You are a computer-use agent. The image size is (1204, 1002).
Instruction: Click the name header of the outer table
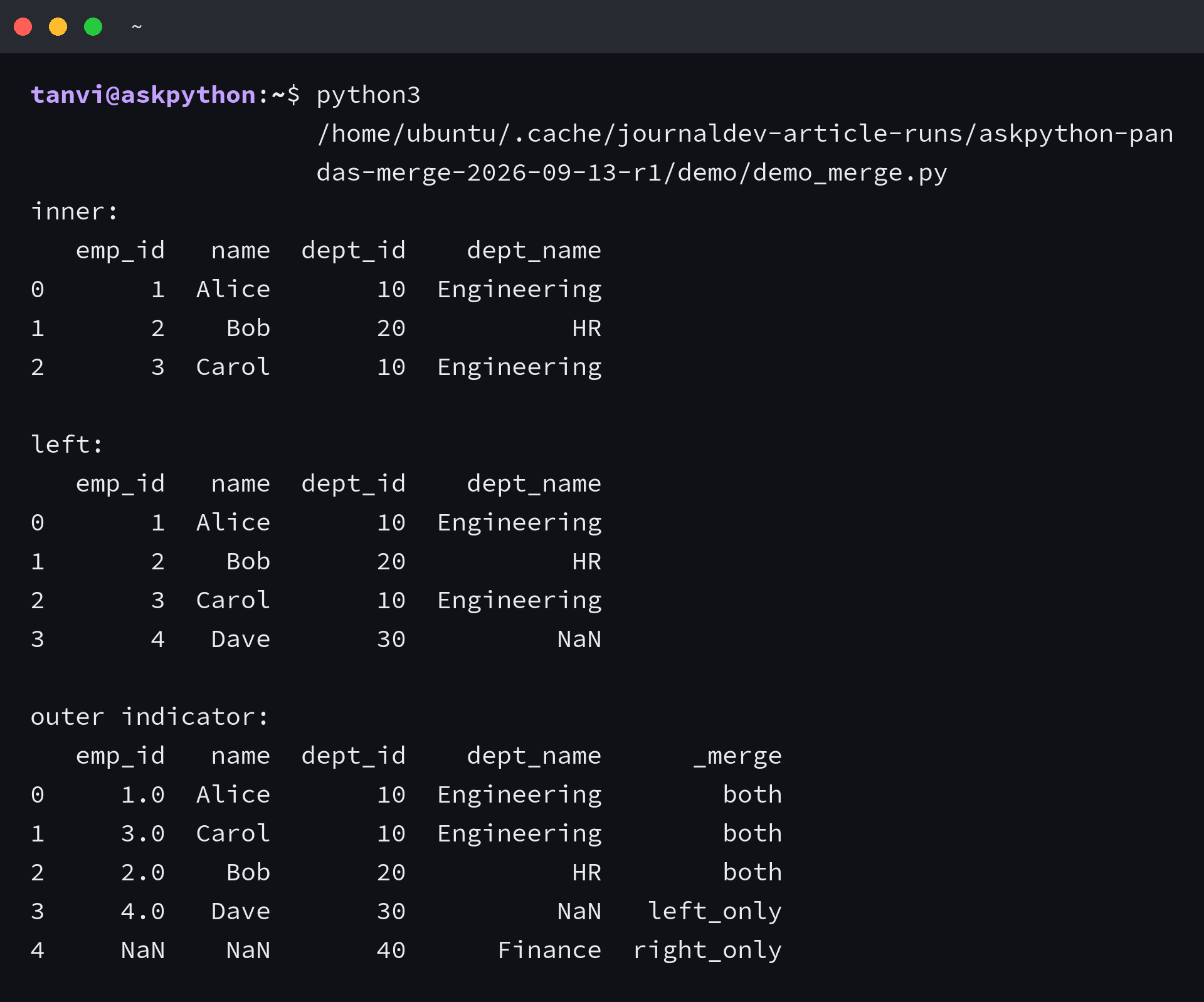tap(241, 756)
